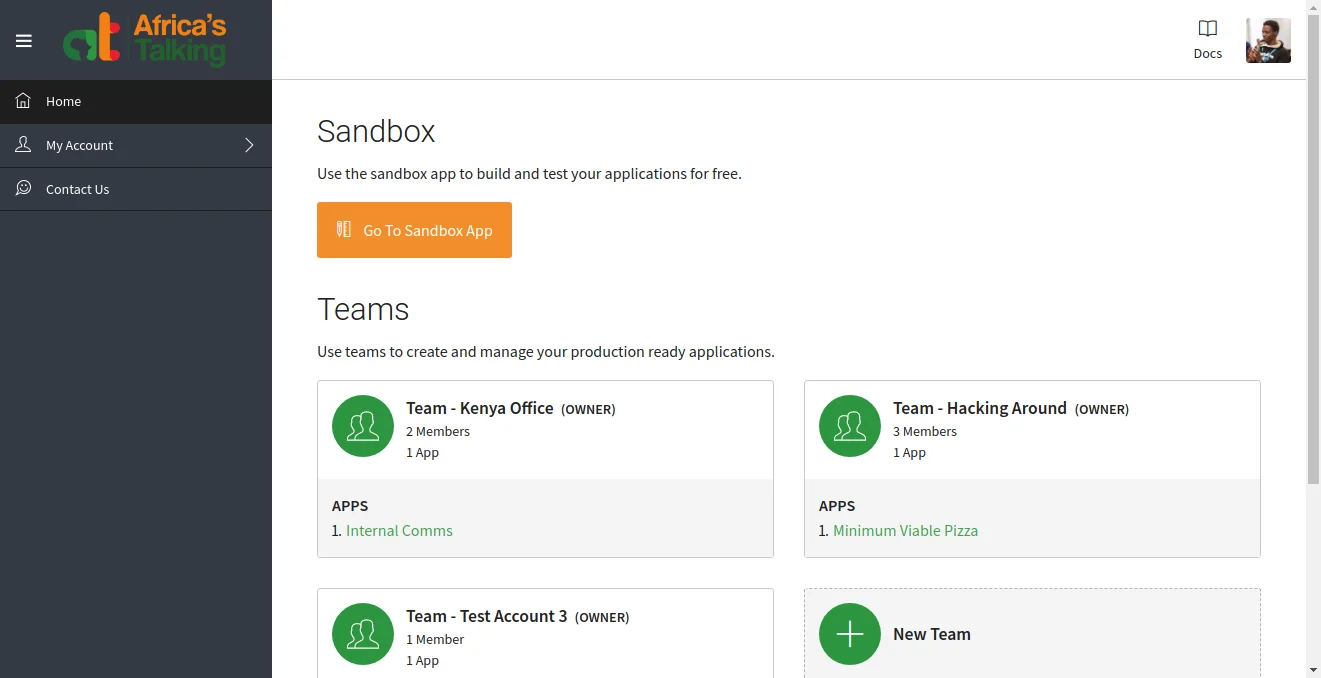Open the Minimum Viable Pizza app link

tap(906, 531)
